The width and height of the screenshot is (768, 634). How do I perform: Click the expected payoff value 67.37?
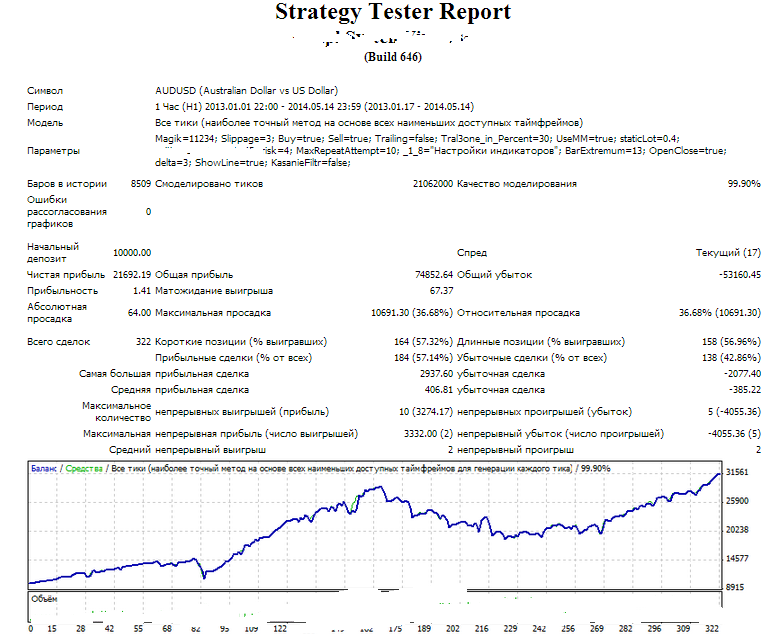pos(441,291)
